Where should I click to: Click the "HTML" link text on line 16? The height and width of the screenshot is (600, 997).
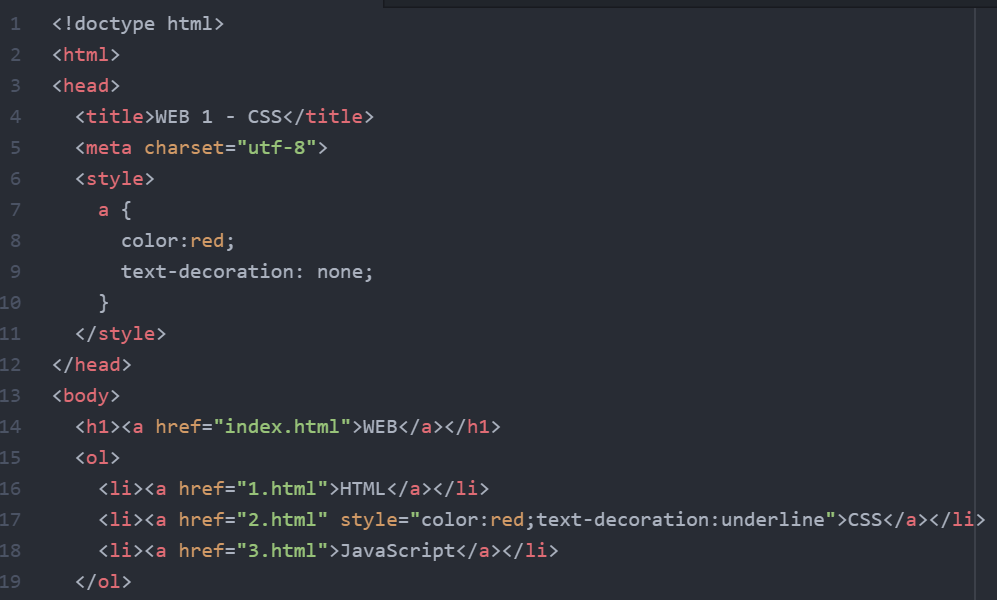[362, 489]
